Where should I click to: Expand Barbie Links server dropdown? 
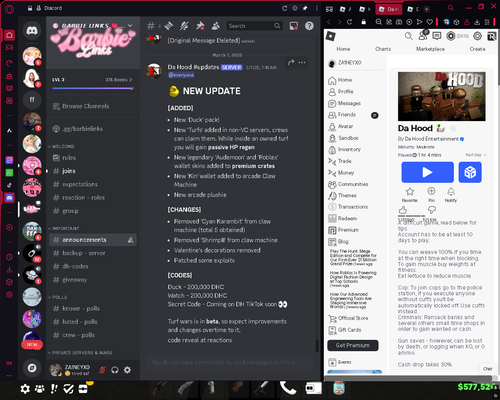[x=130, y=26]
